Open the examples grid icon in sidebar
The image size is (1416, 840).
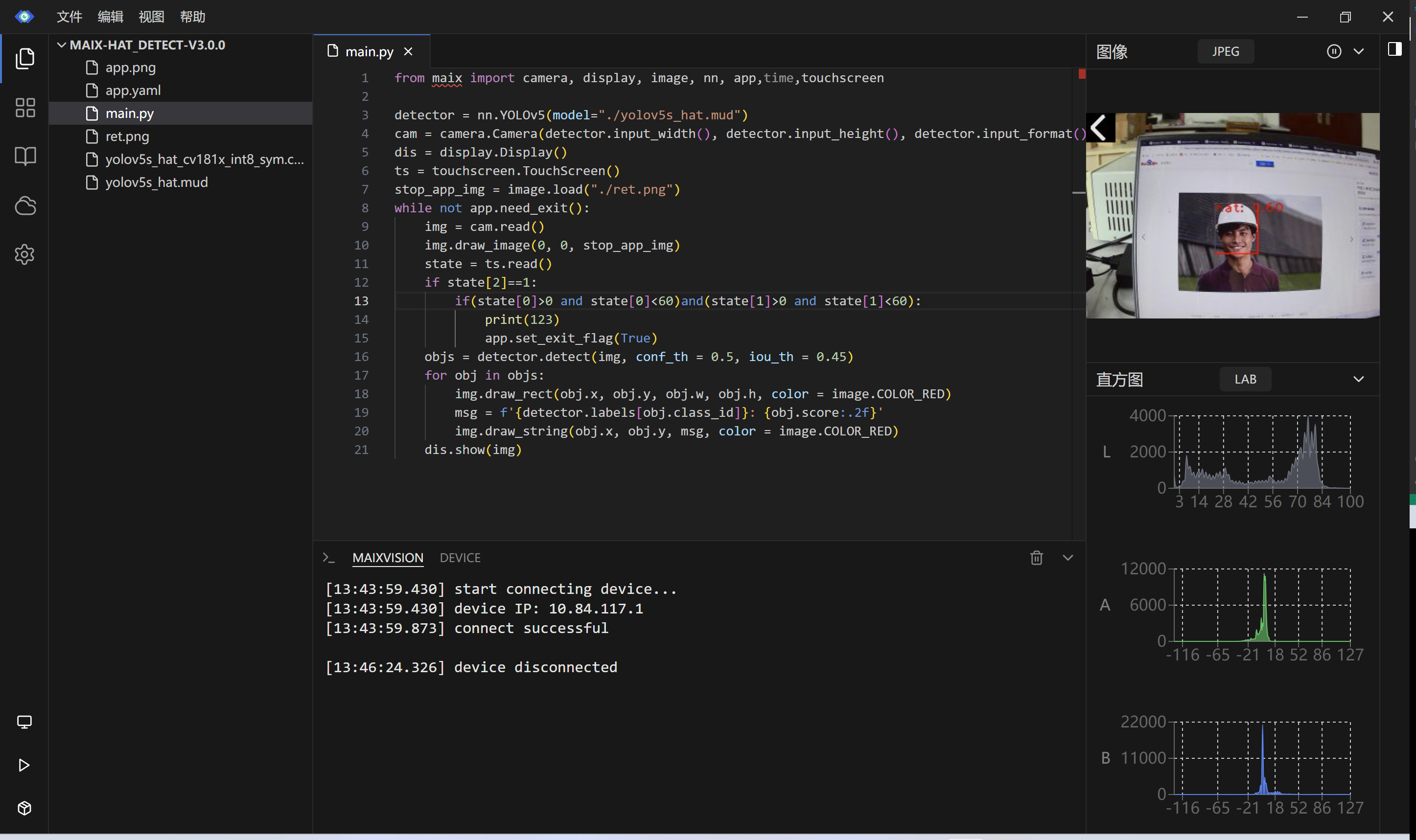[x=25, y=108]
